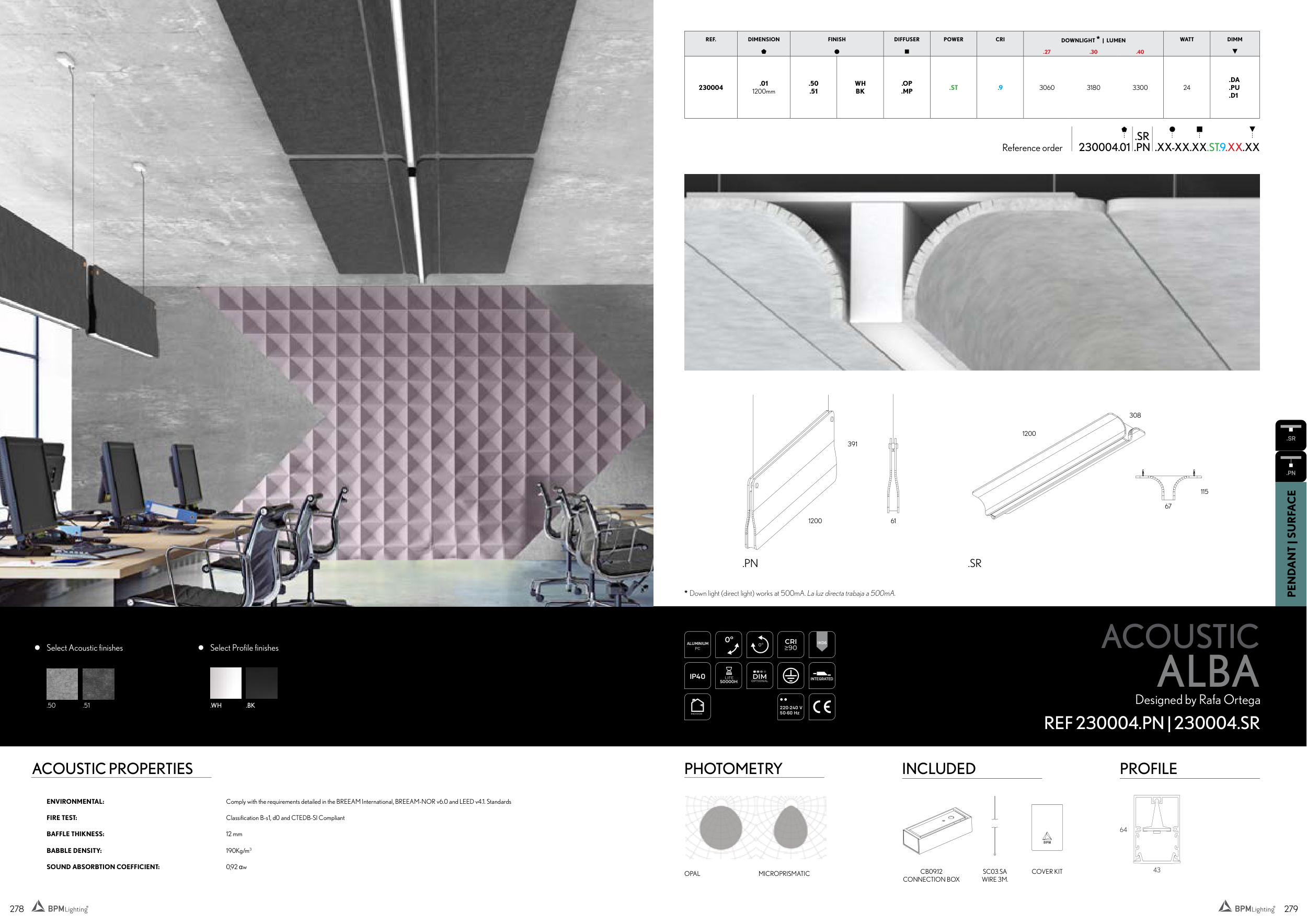Choose the .BK black profile finish swatch

point(262,683)
